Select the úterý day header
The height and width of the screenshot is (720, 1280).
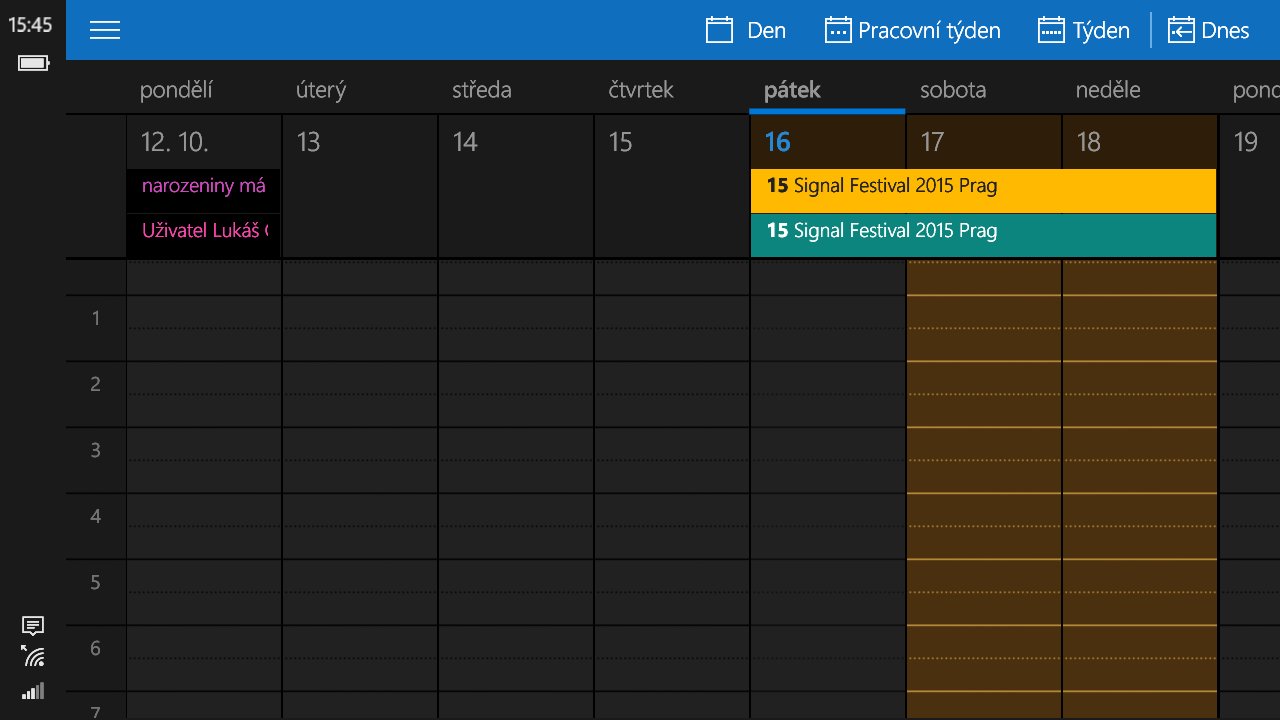321,90
